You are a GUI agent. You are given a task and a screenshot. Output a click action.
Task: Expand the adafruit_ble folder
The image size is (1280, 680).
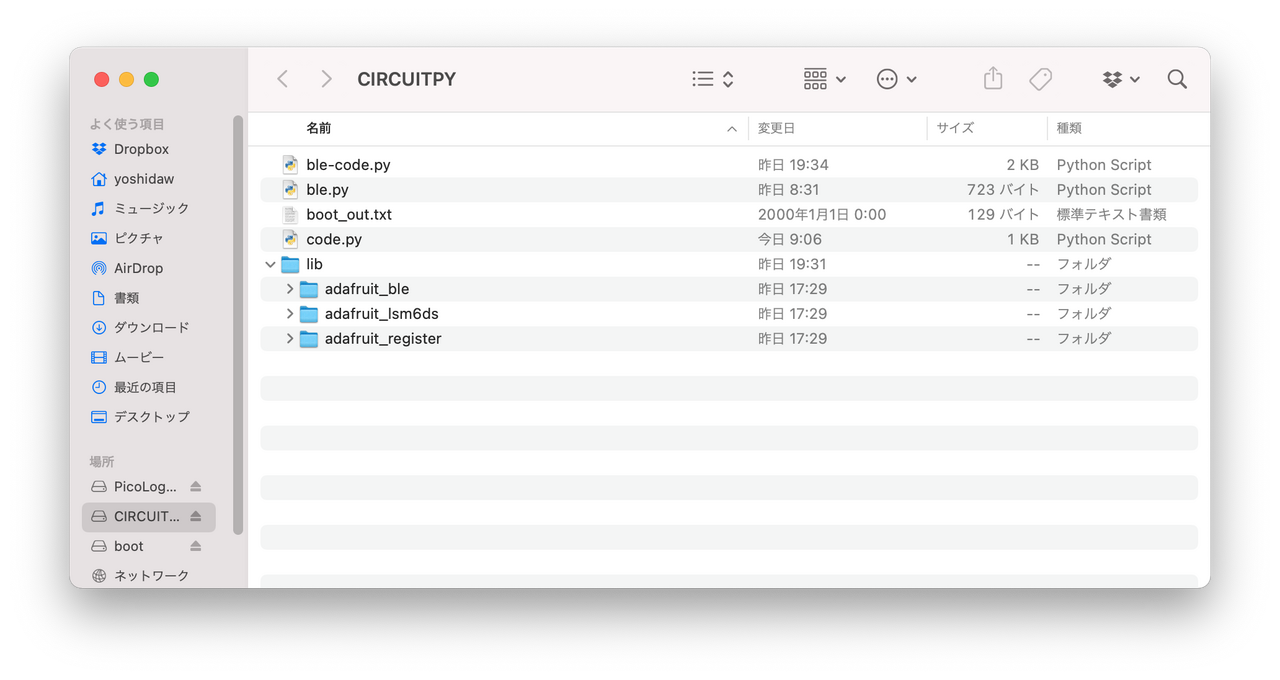[289, 288]
